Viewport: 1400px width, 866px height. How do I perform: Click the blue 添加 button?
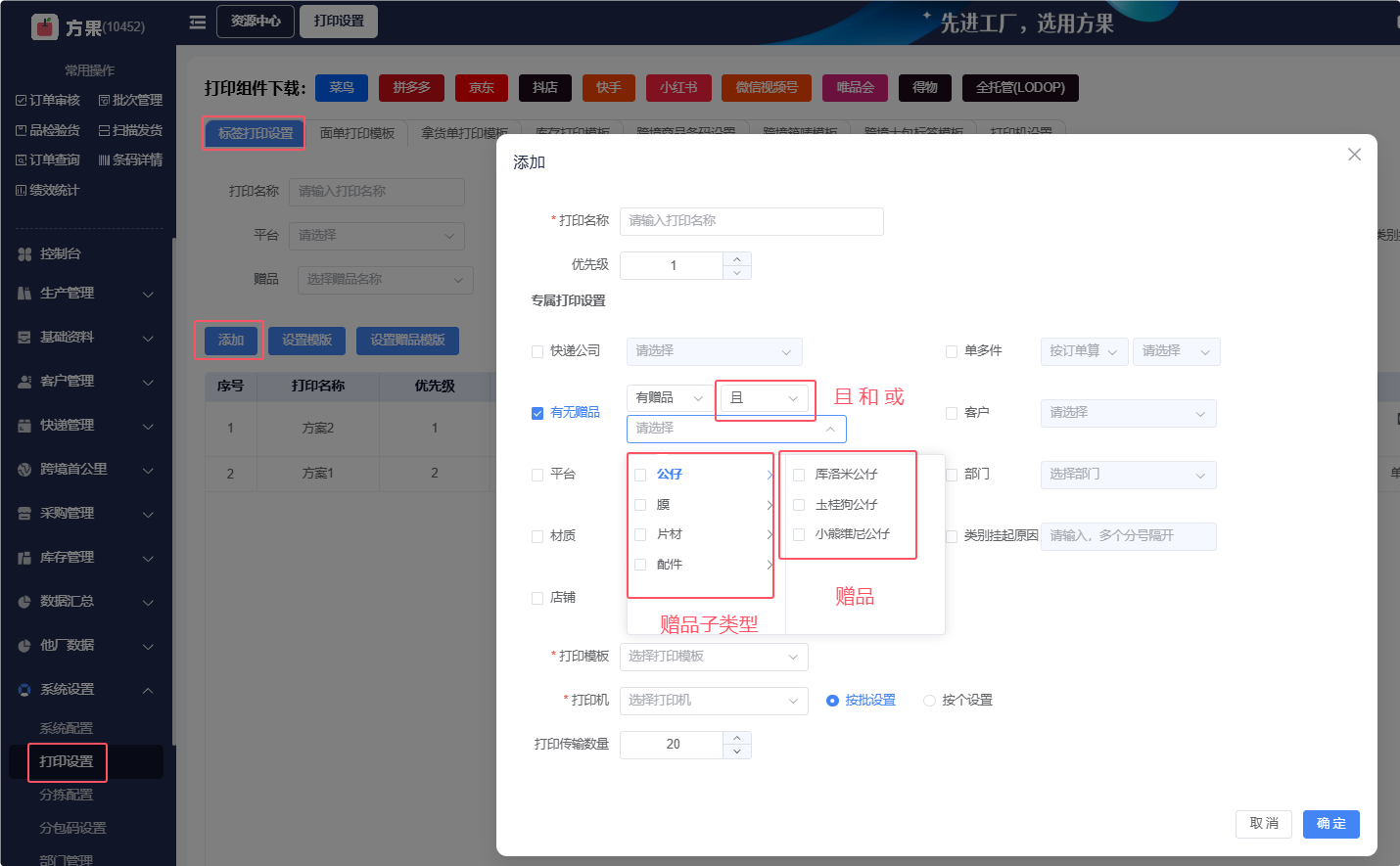(231, 340)
